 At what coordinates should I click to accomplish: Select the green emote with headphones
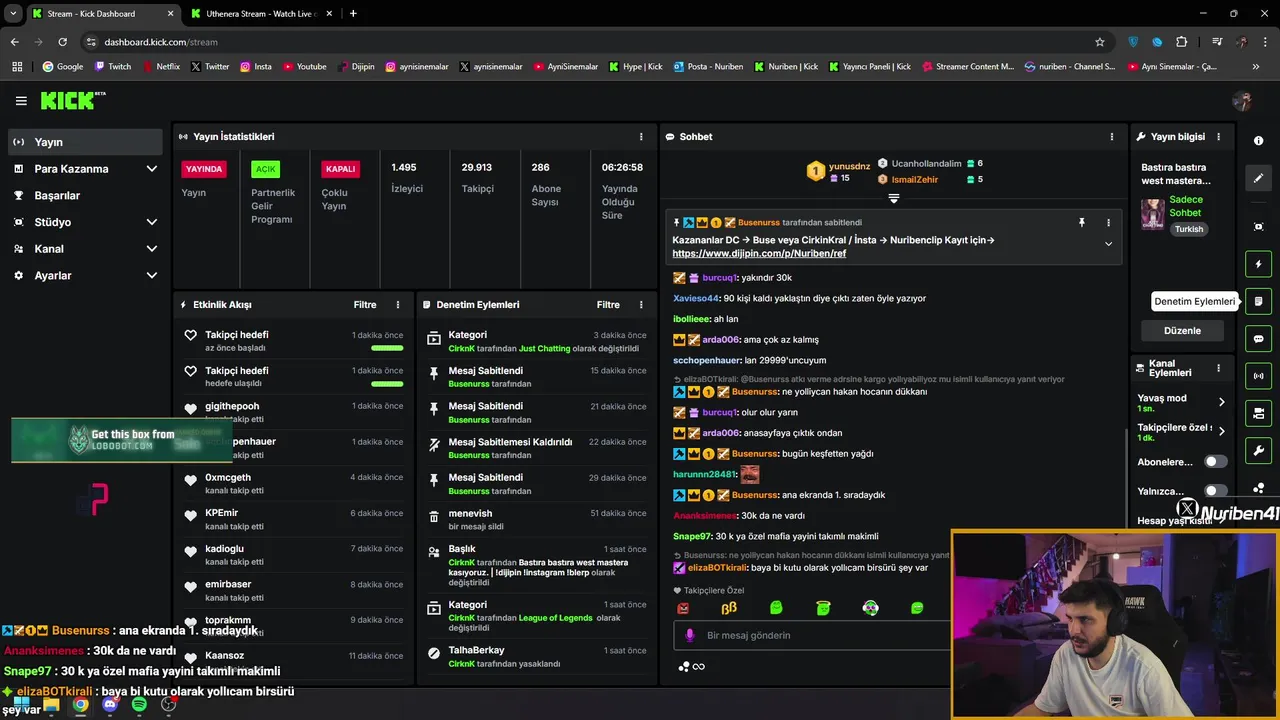(x=871, y=608)
